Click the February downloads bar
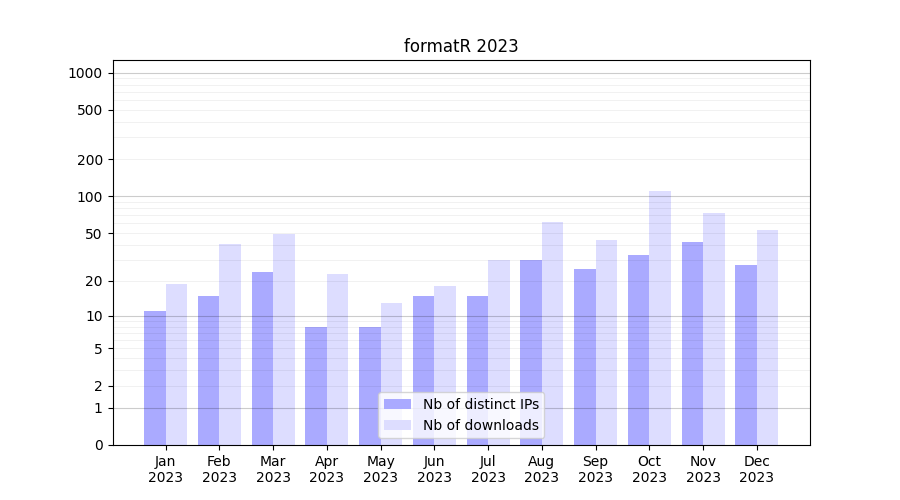The image size is (900, 500). click(x=230, y=344)
